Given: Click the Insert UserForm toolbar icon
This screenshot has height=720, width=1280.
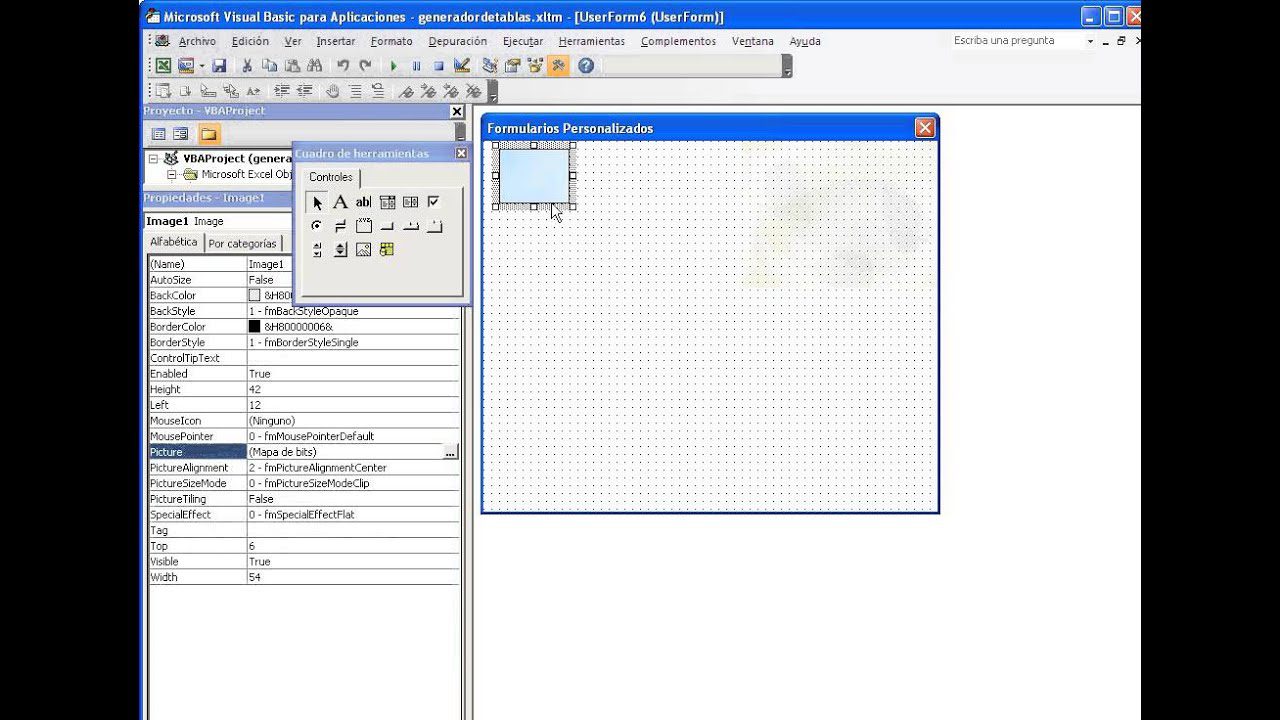Looking at the screenshot, I should (186, 66).
